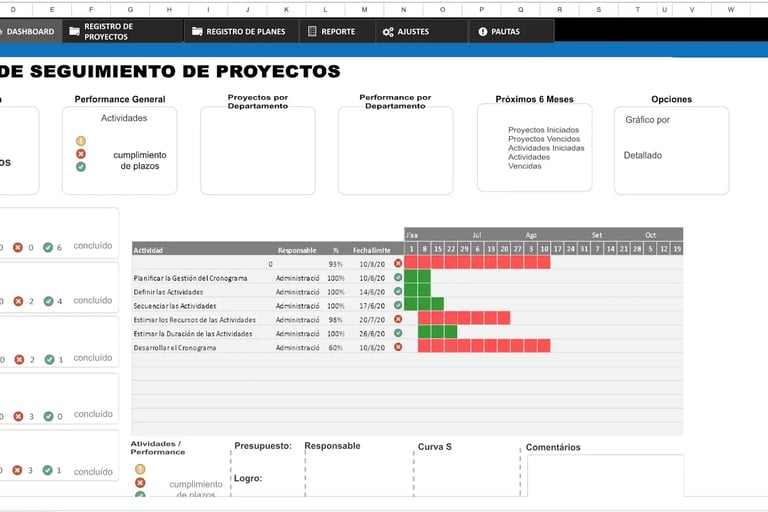Click Actividades Iniciadas in Próximos 6 Meses
768x512 pixels.
(x=546, y=148)
